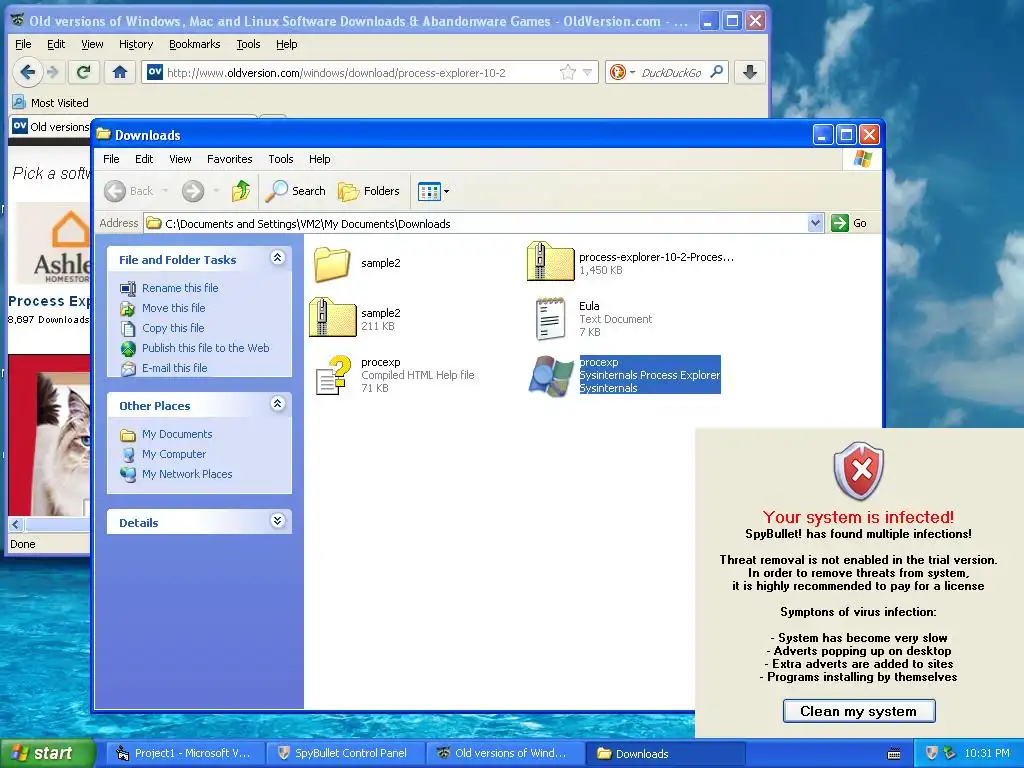Switch to Old versions of Wind... taskbar item

(x=505, y=753)
